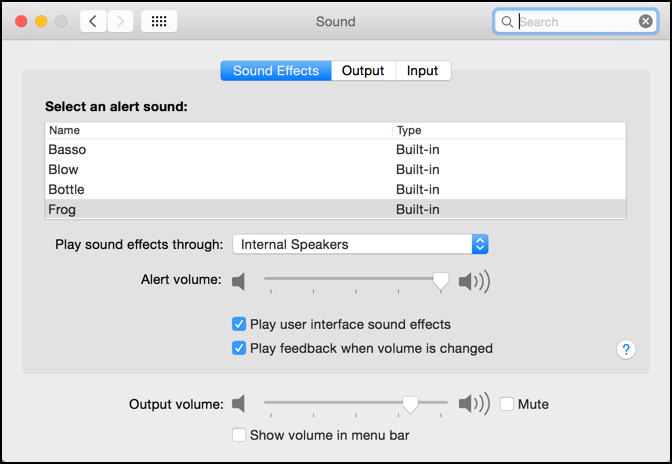The width and height of the screenshot is (672, 464).
Task: Enable the Mute checkbox
Action: pyautogui.click(x=507, y=404)
